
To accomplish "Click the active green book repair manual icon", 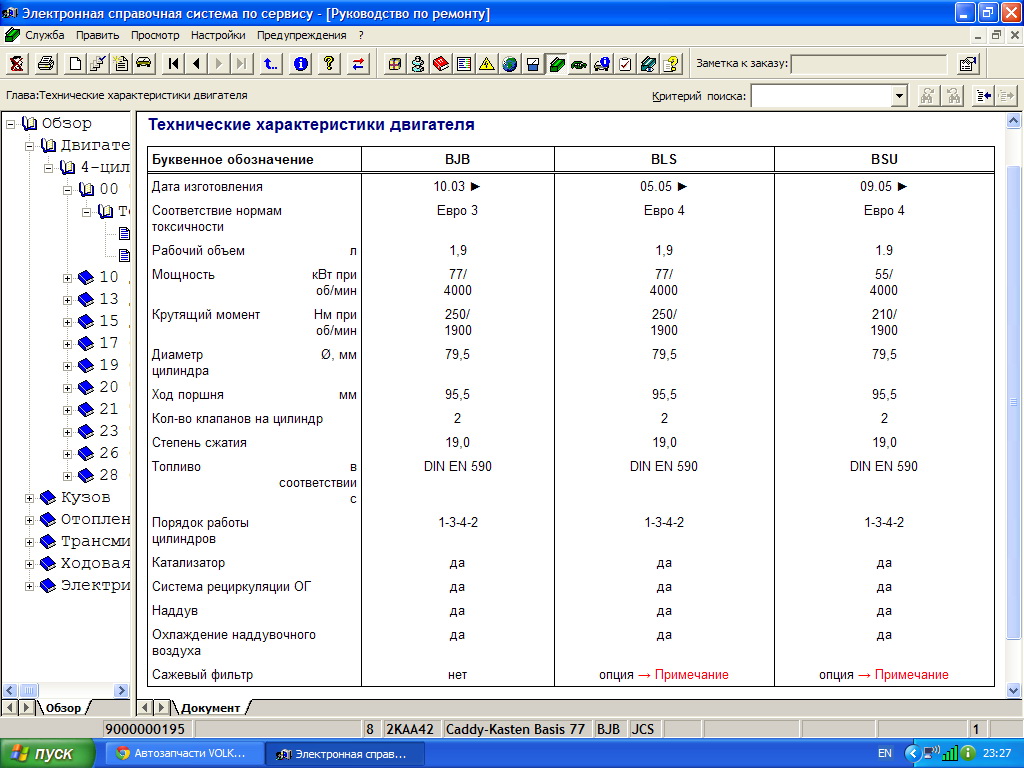I will click(556, 63).
